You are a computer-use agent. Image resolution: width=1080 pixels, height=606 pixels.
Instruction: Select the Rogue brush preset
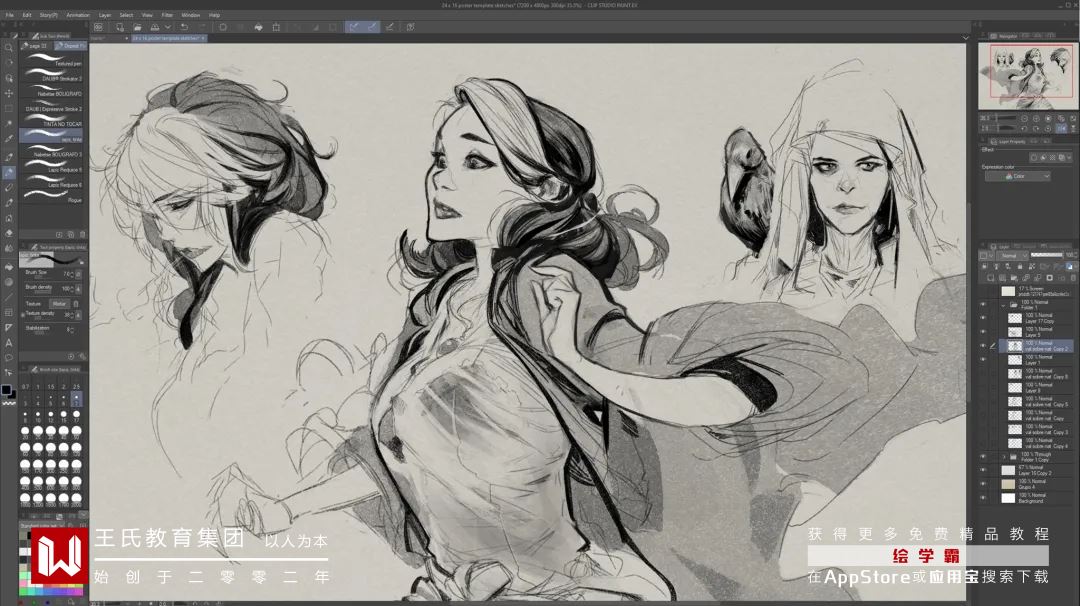coord(52,196)
